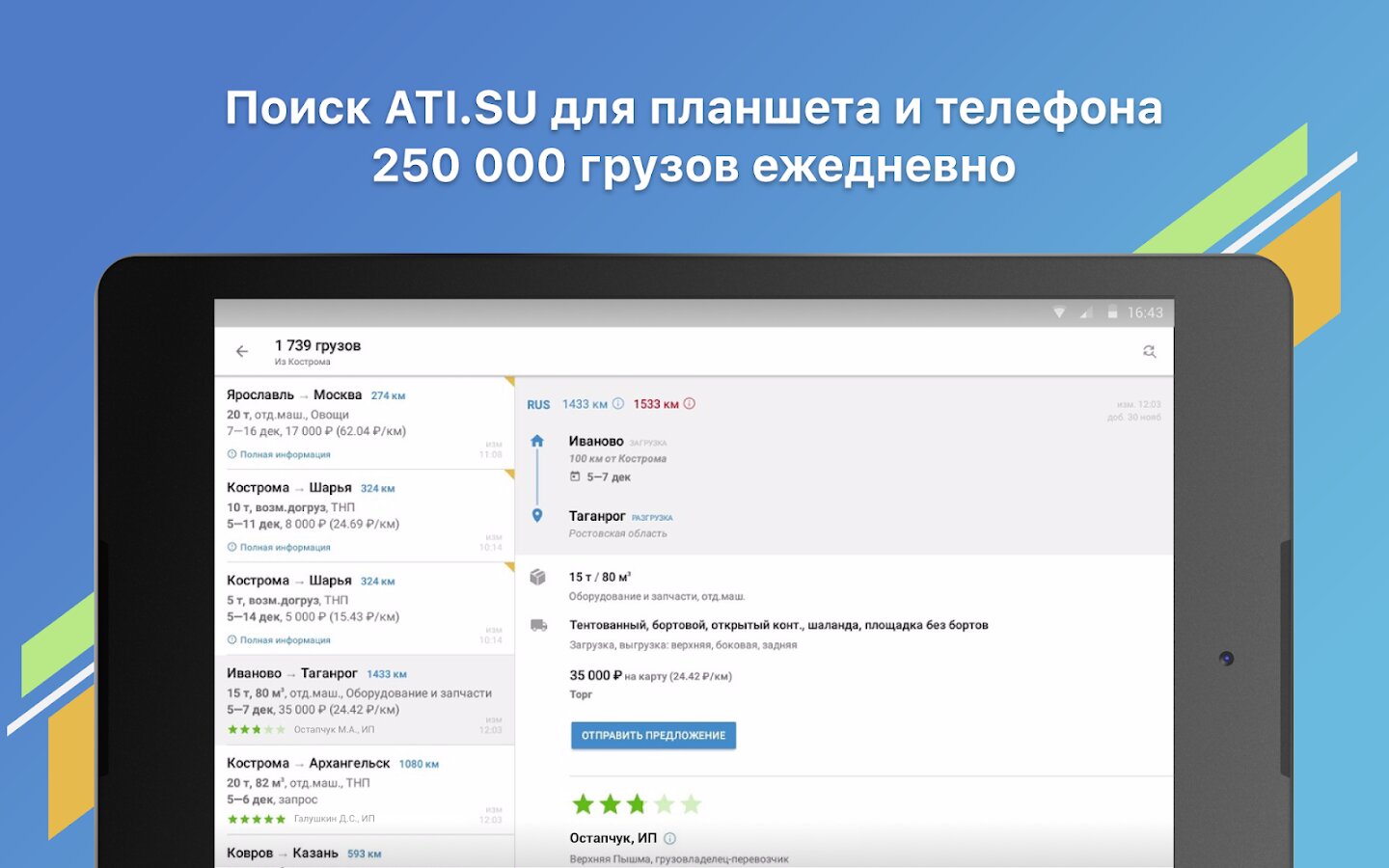
Task: Click '7–16 дек, 17 000 ₽ (62.04 ₽/км)' line
Action: (316, 431)
